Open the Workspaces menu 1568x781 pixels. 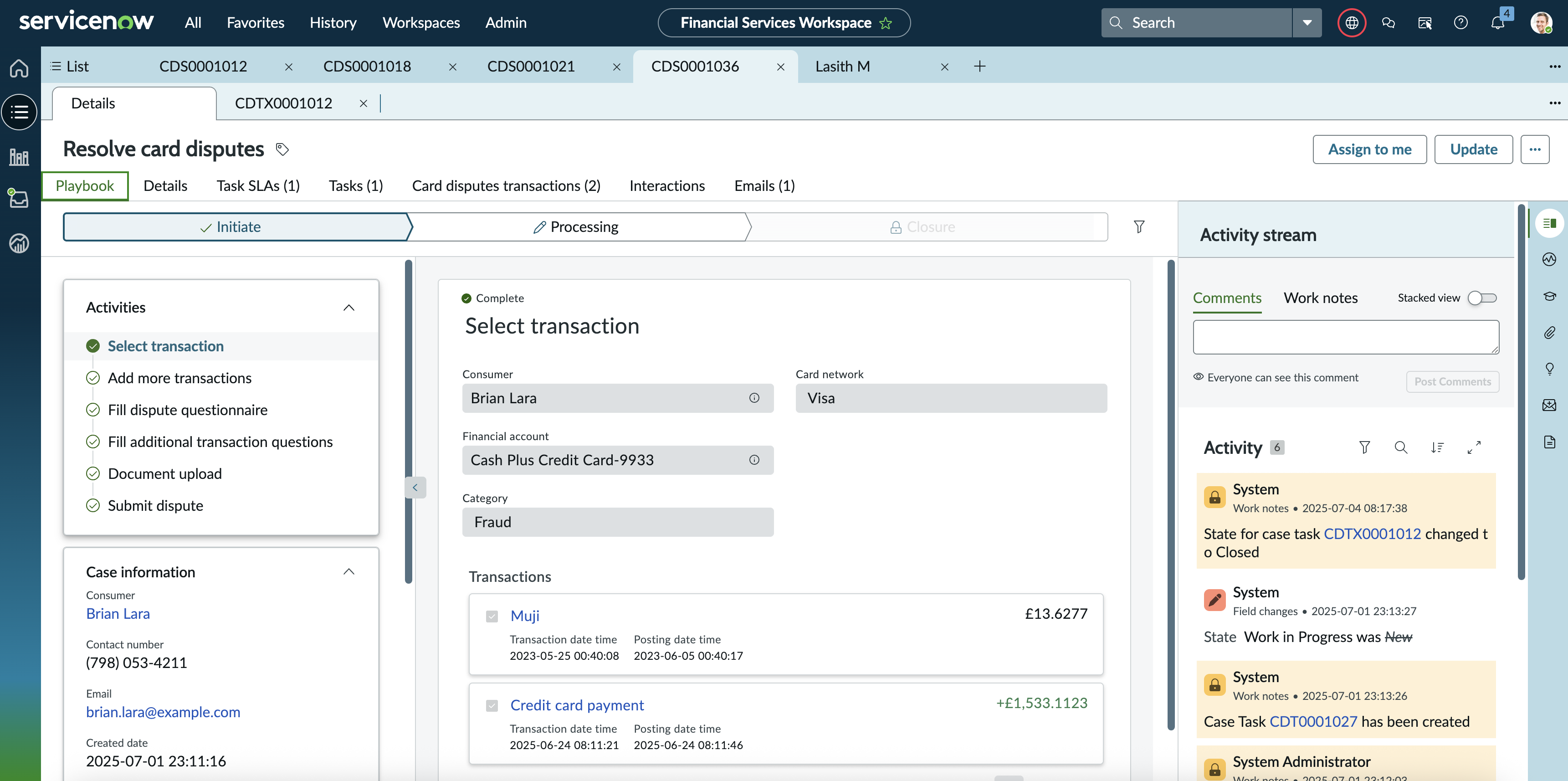point(420,22)
